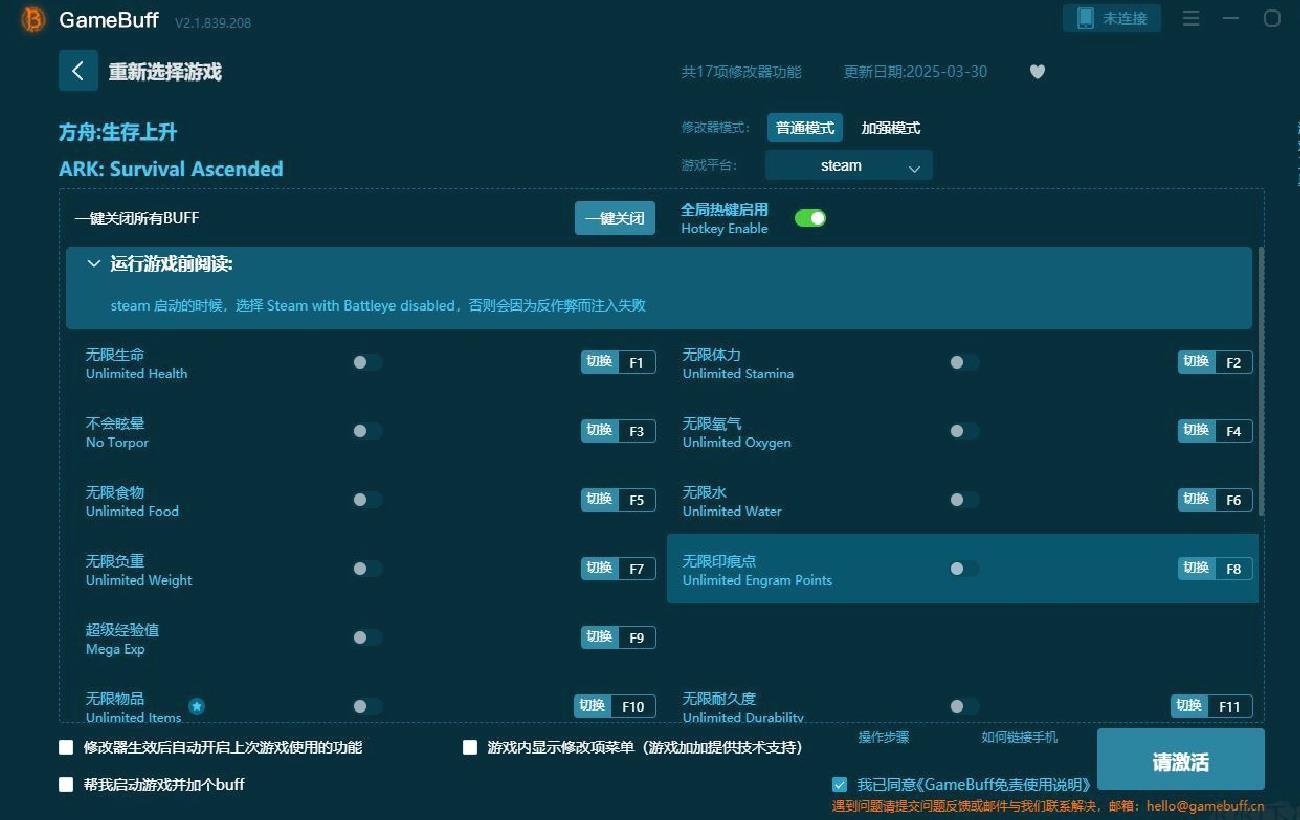Image resolution: width=1300 pixels, height=820 pixels.
Task: Click 切换 for the F4 hotkey
Action: [1196, 431]
